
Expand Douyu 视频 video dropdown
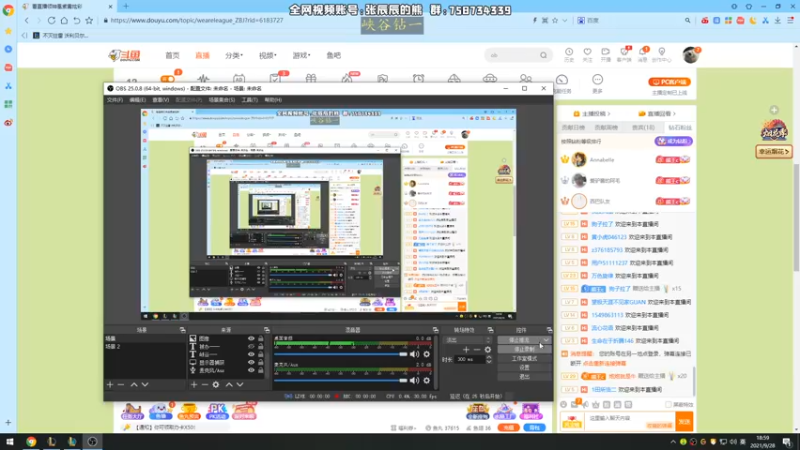pos(267,55)
